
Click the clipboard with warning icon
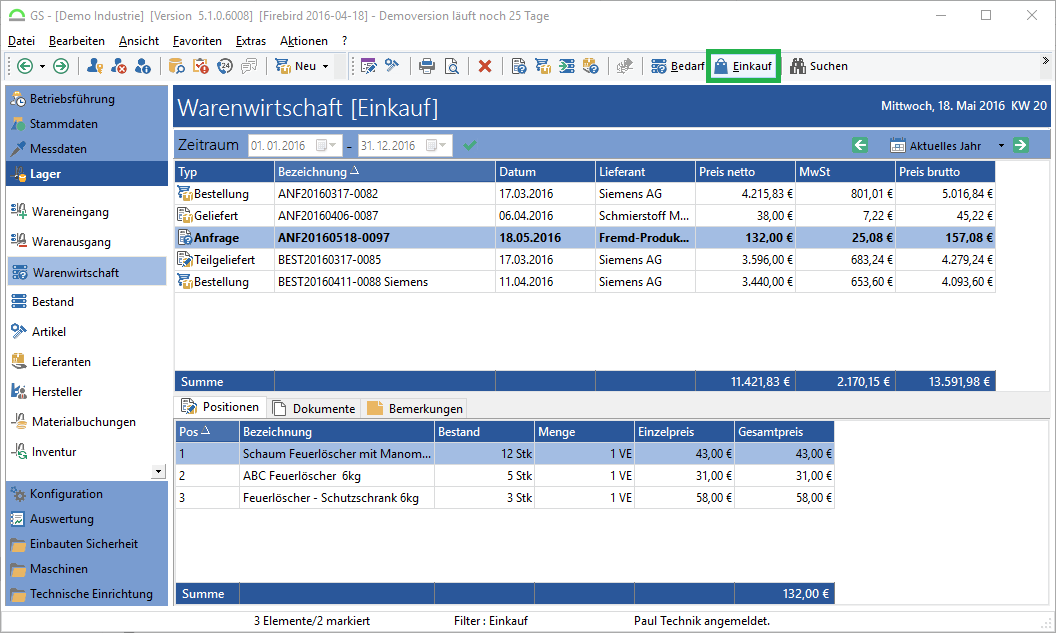201,66
